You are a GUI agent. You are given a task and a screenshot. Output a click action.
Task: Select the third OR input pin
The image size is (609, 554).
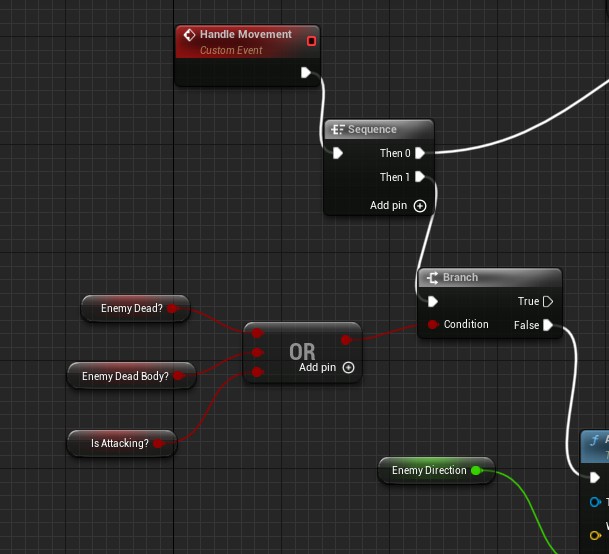[x=257, y=372]
